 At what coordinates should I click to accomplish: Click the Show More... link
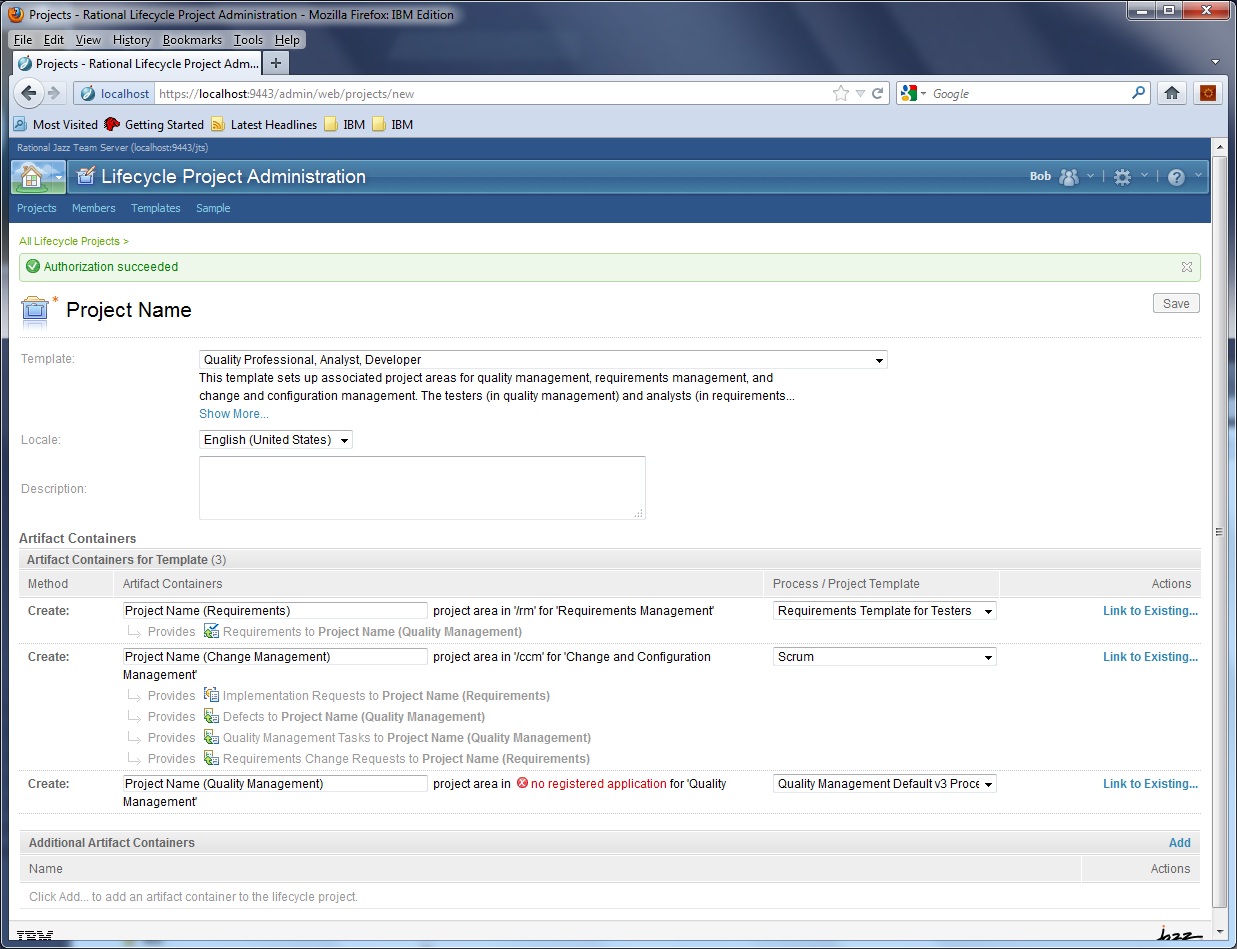pyautogui.click(x=234, y=414)
